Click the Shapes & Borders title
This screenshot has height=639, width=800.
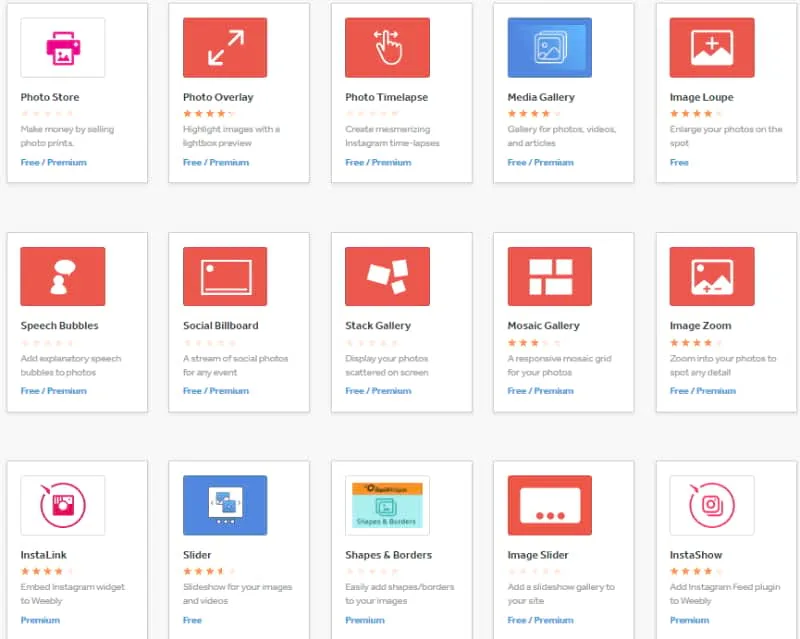tap(388, 555)
